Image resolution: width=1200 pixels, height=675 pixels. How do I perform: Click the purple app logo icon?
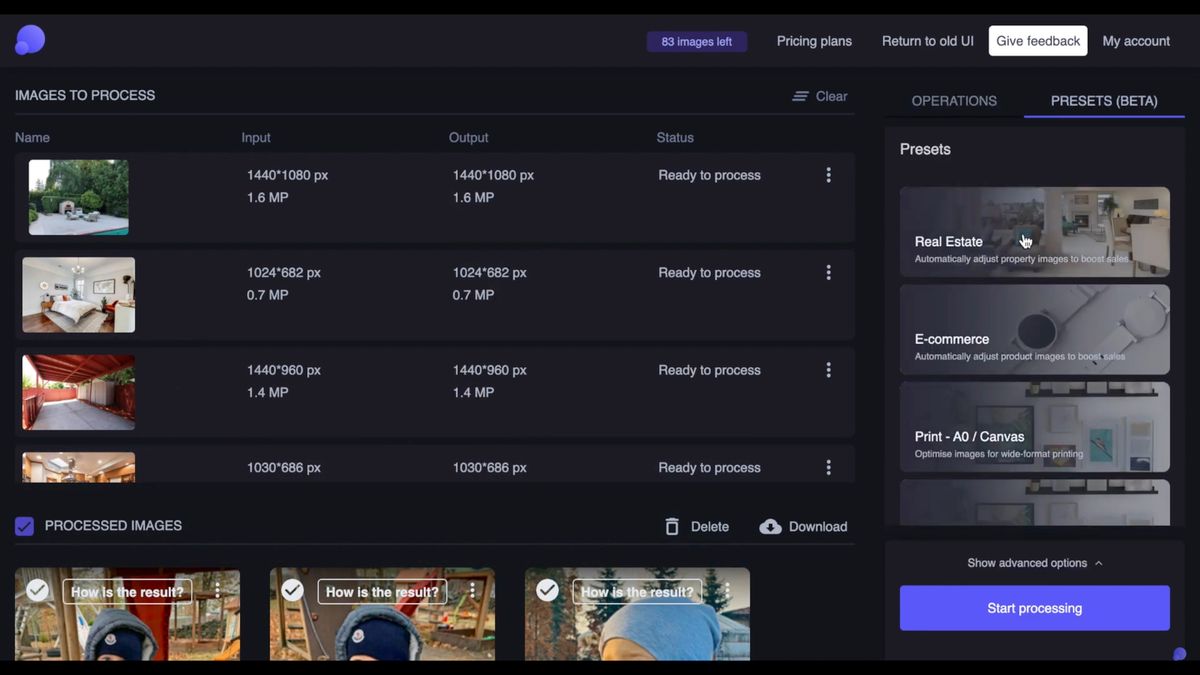[30, 40]
